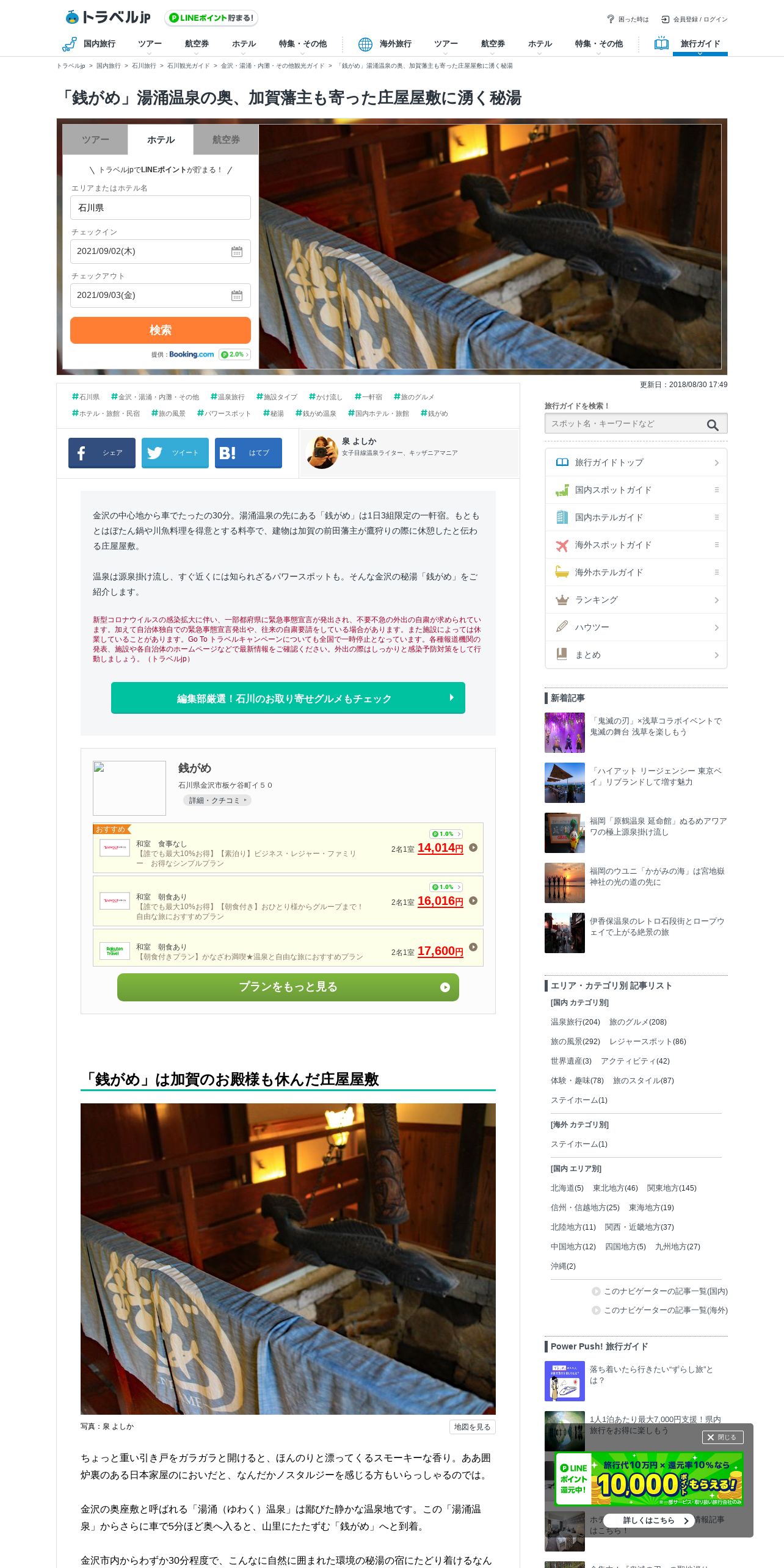The height and width of the screenshot is (1568, 784).
Task: Click the main hero image of 銭がめ
Action: pos(490,247)
